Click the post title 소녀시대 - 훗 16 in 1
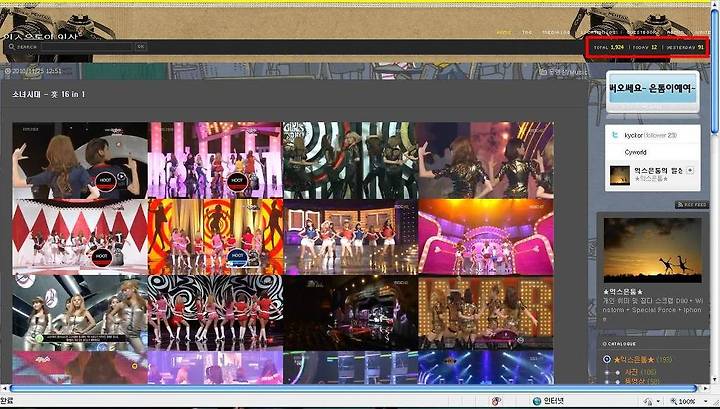 tap(49, 94)
